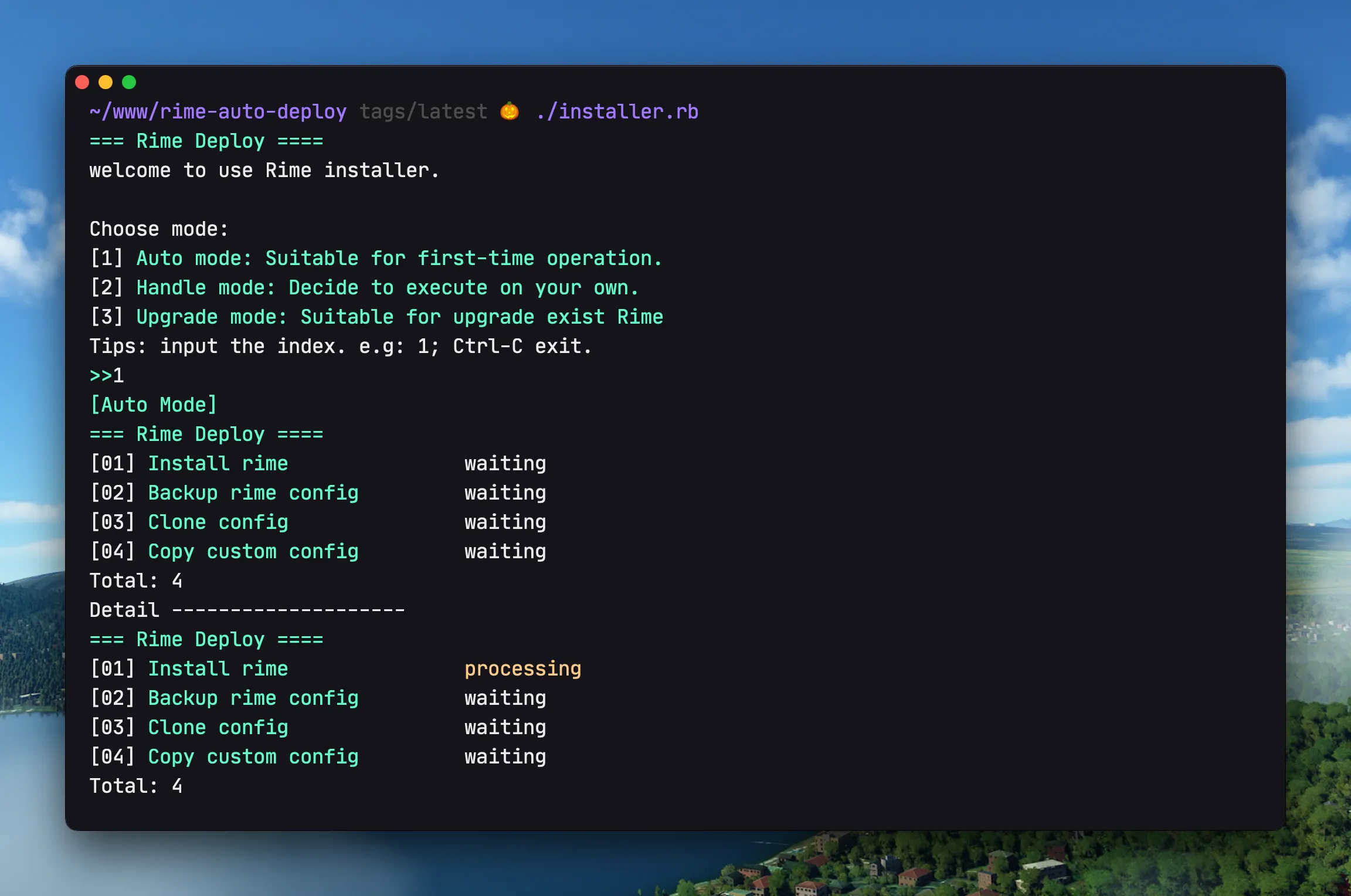This screenshot has width=1351, height=896.
Task: Click the yellow minimize window button
Action: point(106,82)
